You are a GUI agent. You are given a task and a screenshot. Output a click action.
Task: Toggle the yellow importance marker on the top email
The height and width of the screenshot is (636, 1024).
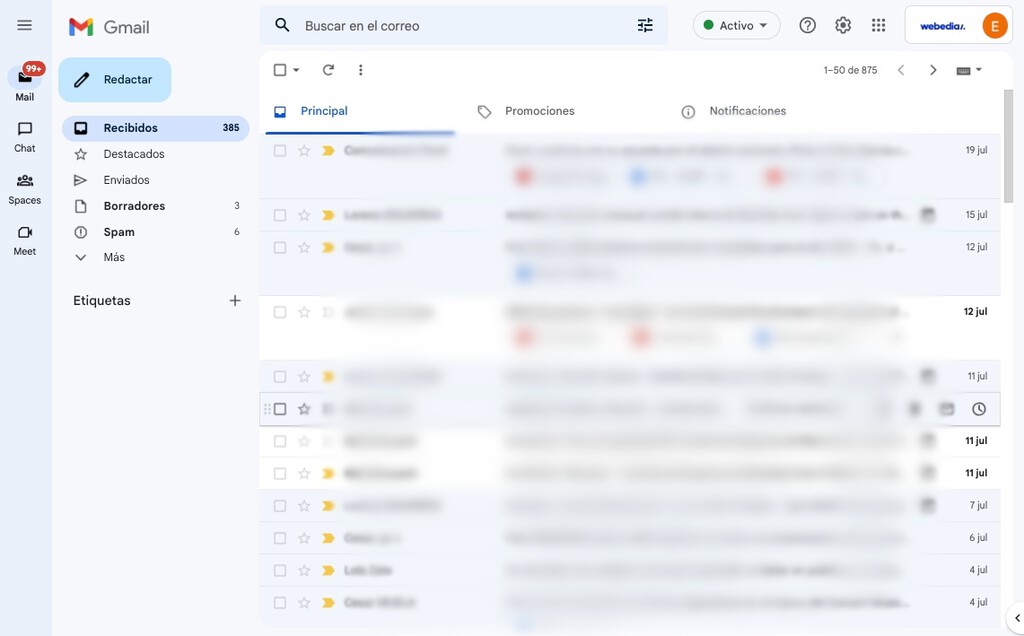[326, 149]
